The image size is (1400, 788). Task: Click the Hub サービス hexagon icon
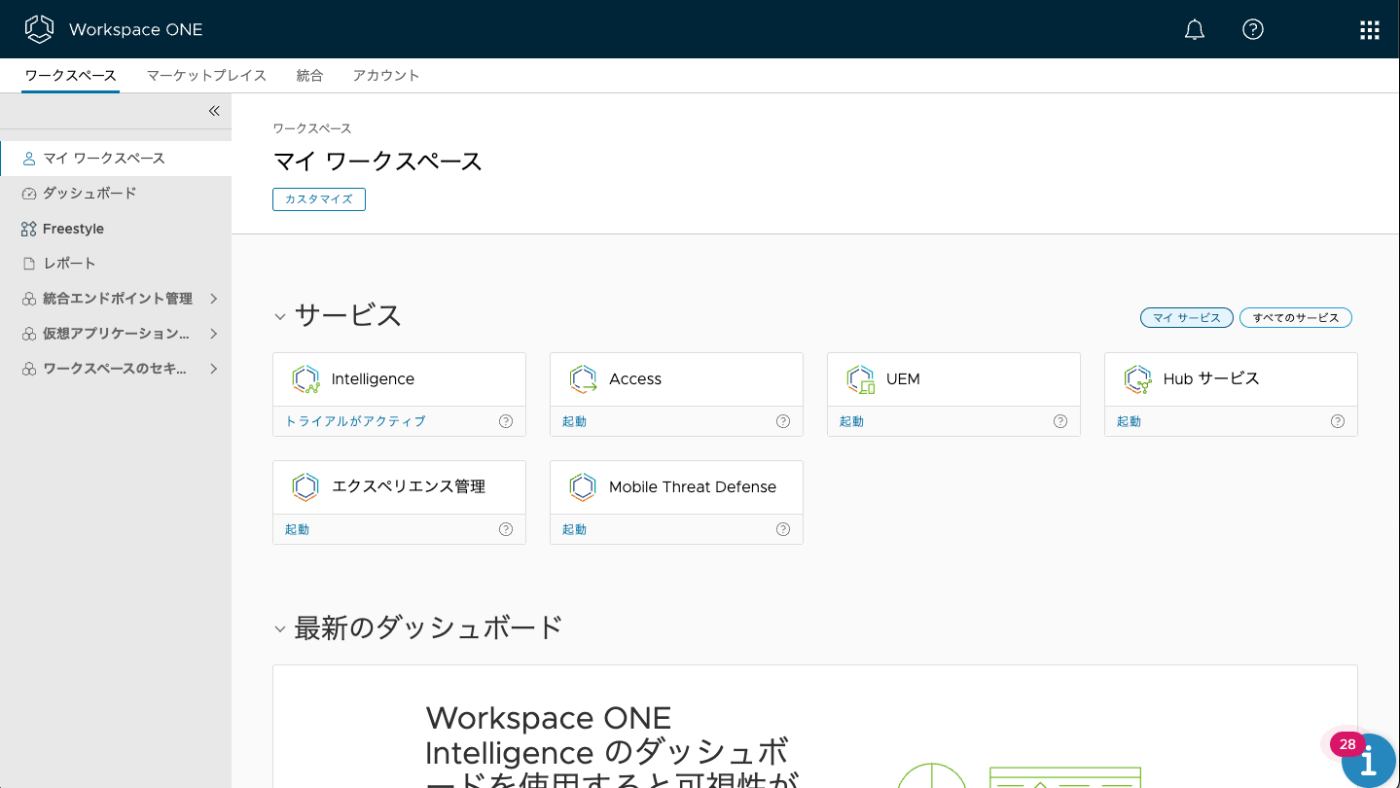coord(1138,379)
